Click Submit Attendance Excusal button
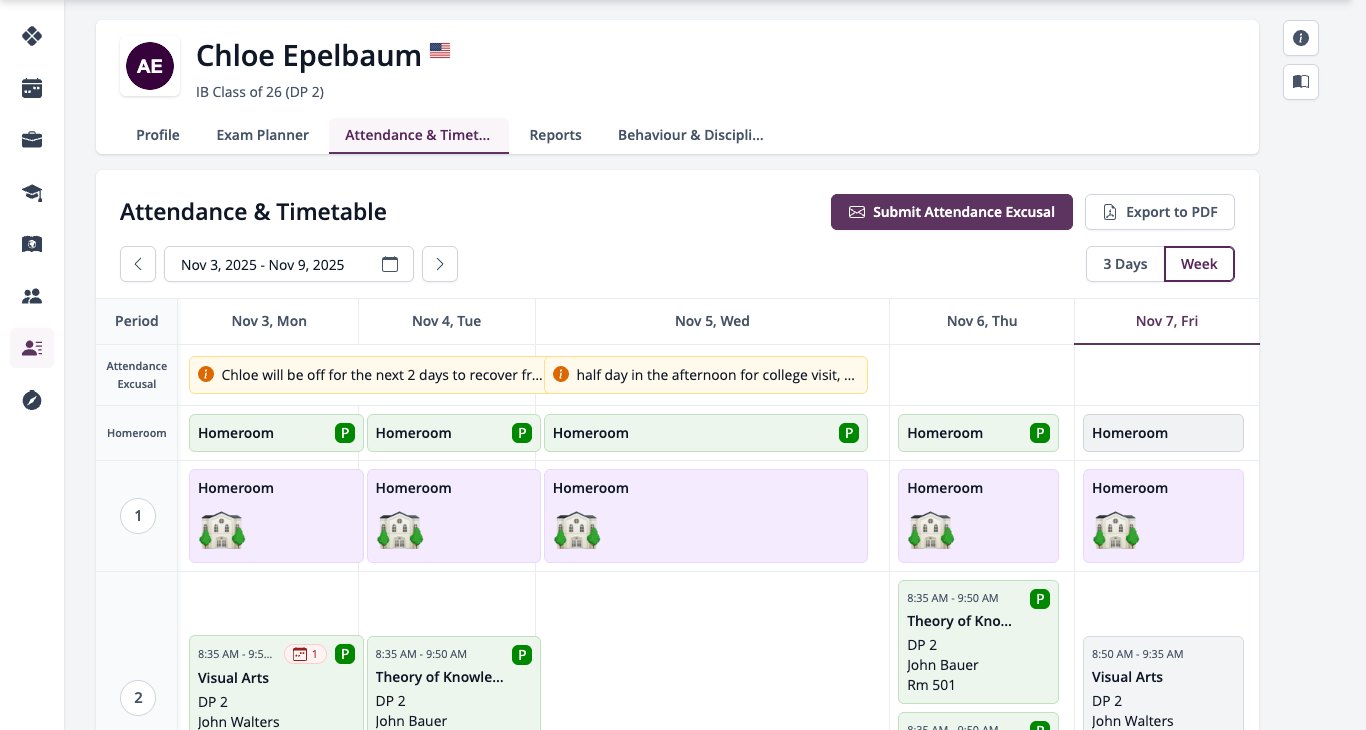Viewport: 1366px width, 730px height. (952, 212)
